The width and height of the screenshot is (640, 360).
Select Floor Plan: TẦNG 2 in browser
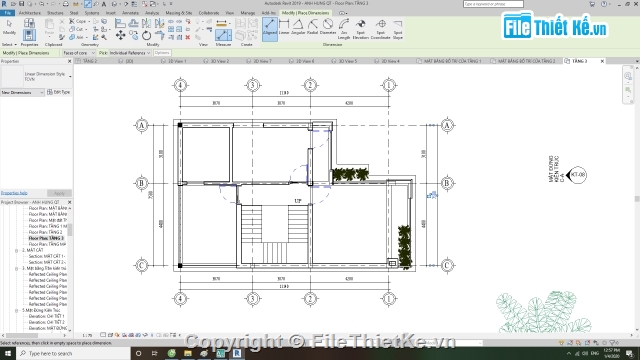(45, 232)
